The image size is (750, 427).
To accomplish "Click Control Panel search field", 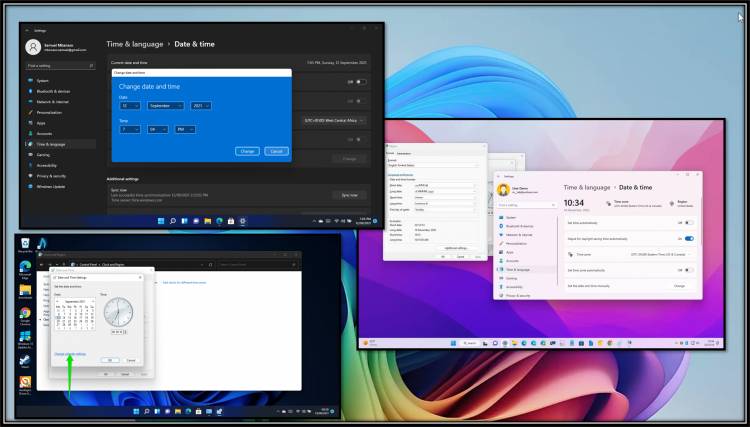I will pos(256,264).
